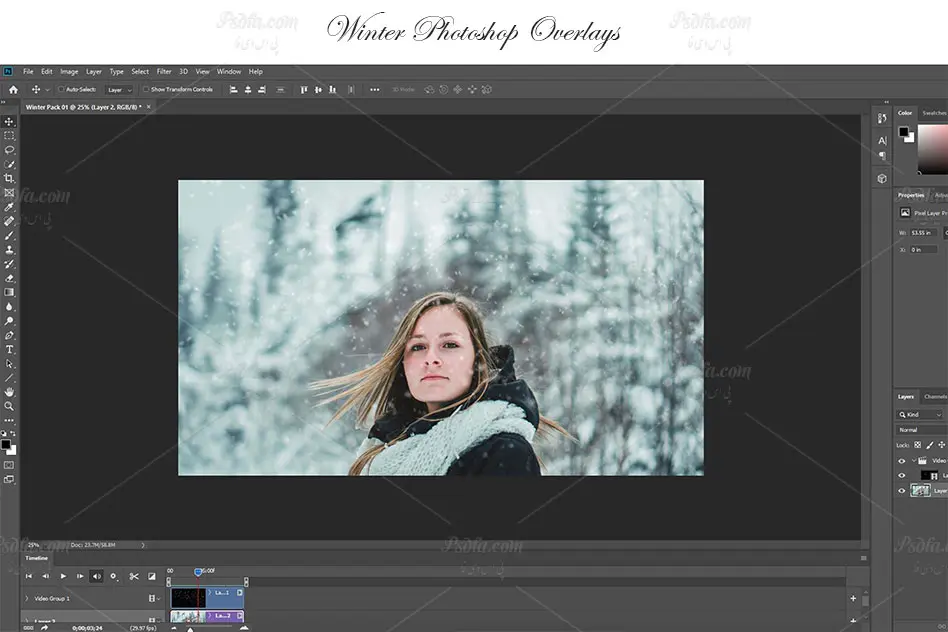The width and height of the screenshot is (948, 632).
Task: Enable Show Transform Controls checkbox
Action: pyautogui.click(x=146, y=90)
